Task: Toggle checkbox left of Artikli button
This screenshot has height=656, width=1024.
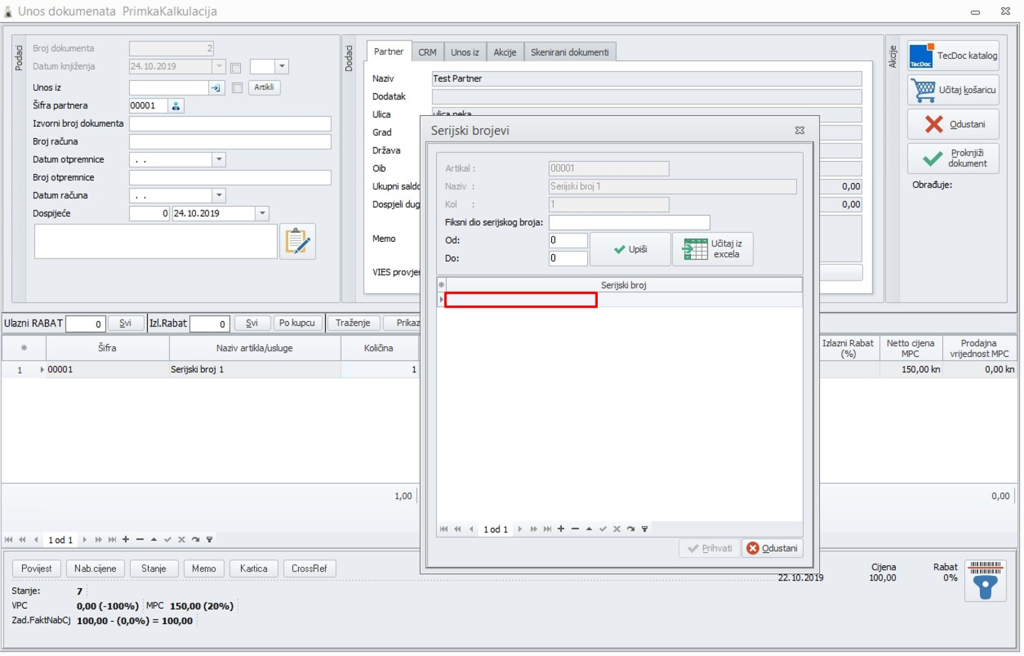Action: click(x=237, y=88)
